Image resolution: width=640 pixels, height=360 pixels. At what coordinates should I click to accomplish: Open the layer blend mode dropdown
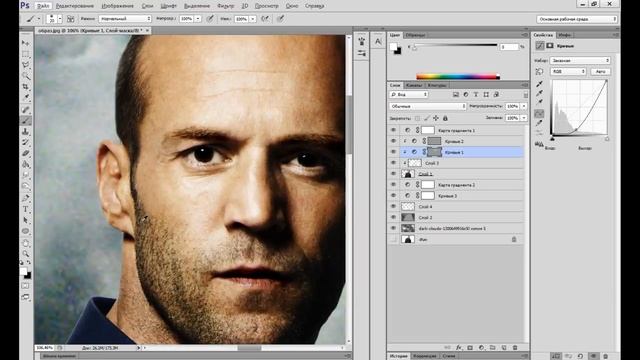click(x=428, y=106)
